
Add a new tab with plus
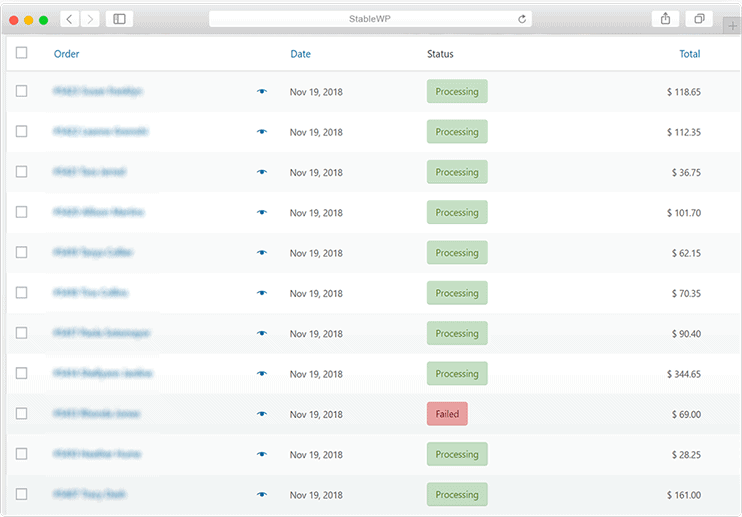[x=733, y=26]
